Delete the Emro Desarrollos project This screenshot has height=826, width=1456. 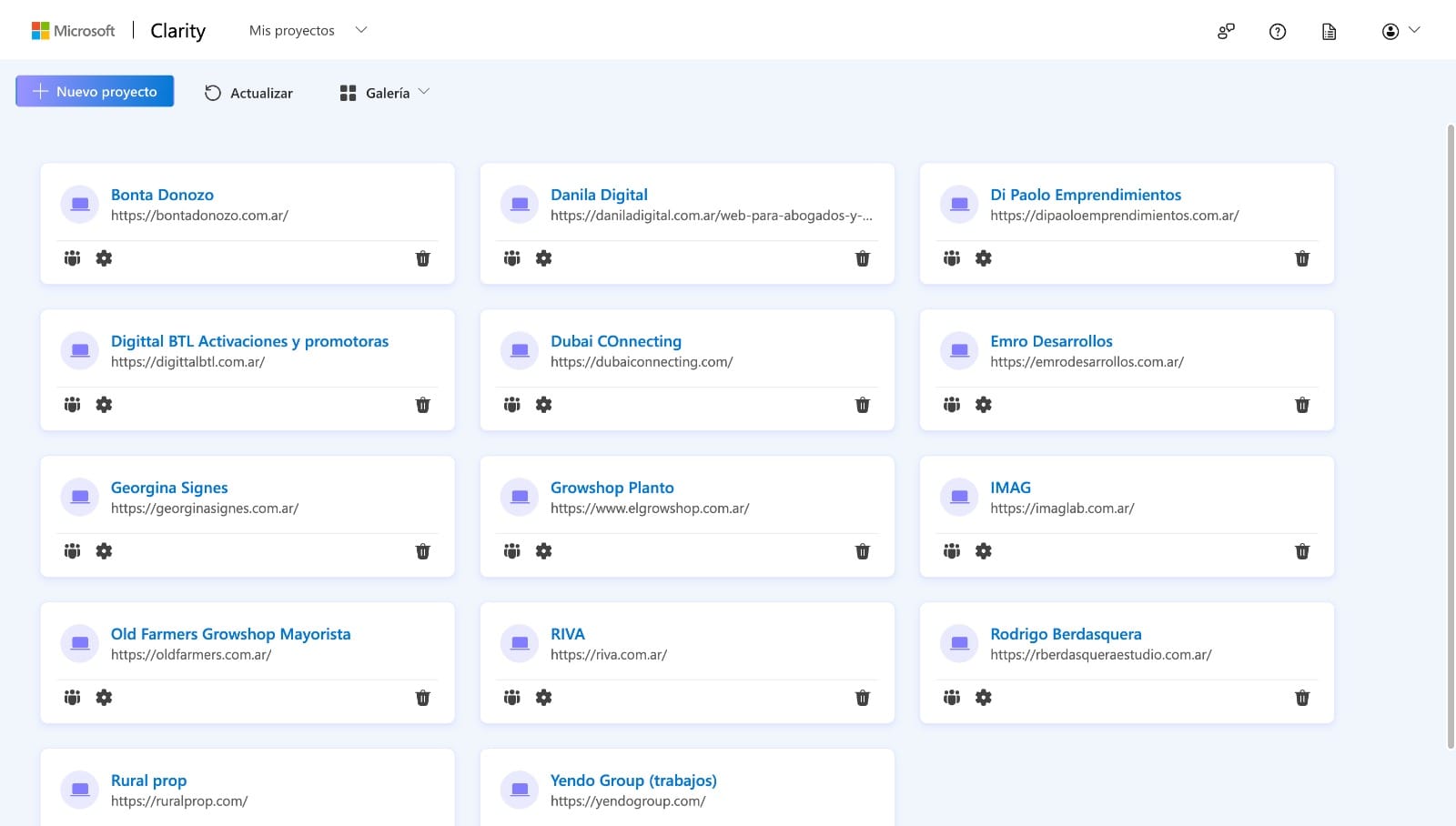[1302, 405]
